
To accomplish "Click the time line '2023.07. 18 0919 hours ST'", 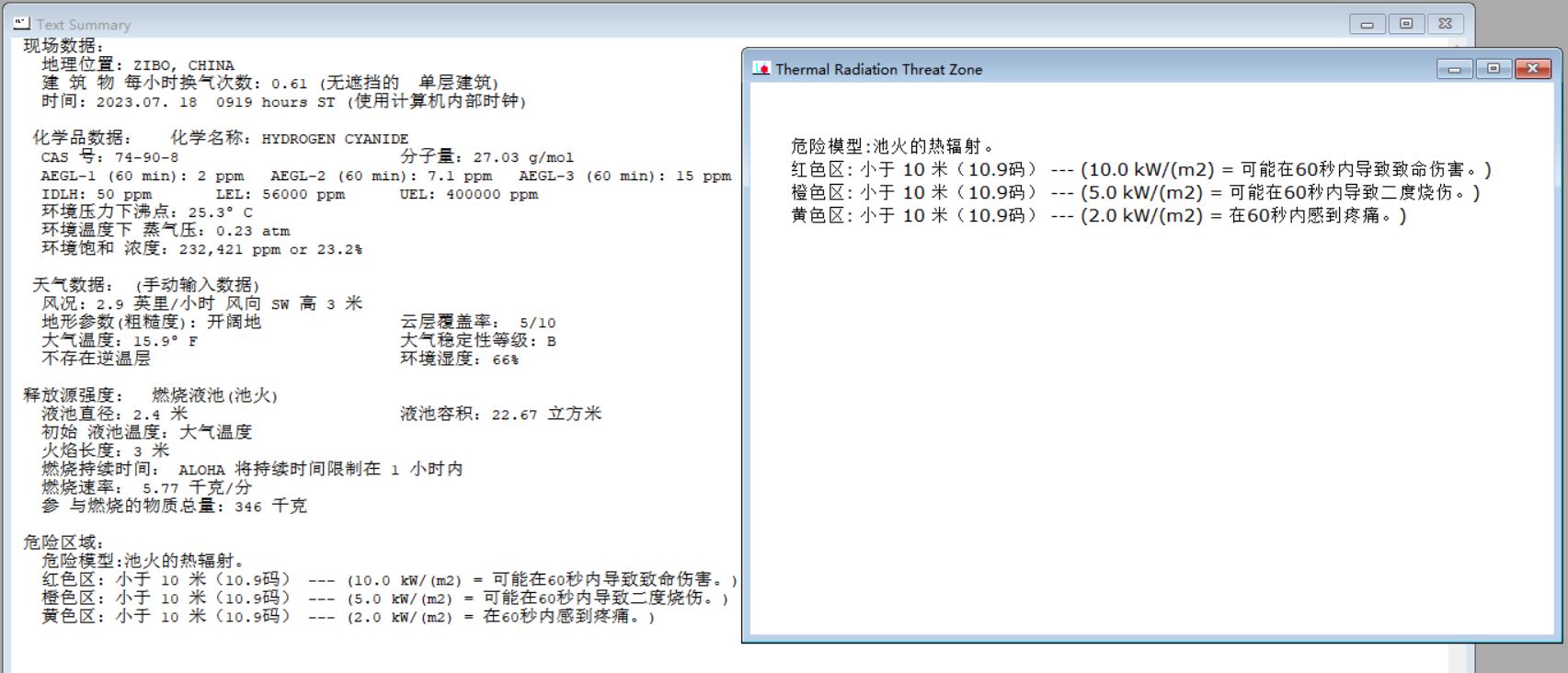I will [284, 102].
